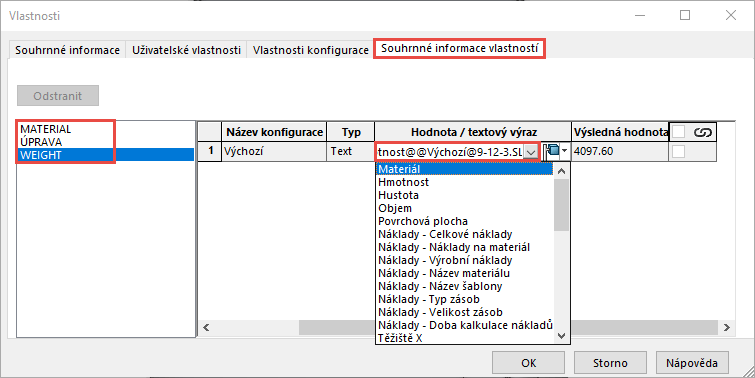Collapse the value expression dropdown arrow
The height and width of the screenshot is (378, 755).
[531, 152]
